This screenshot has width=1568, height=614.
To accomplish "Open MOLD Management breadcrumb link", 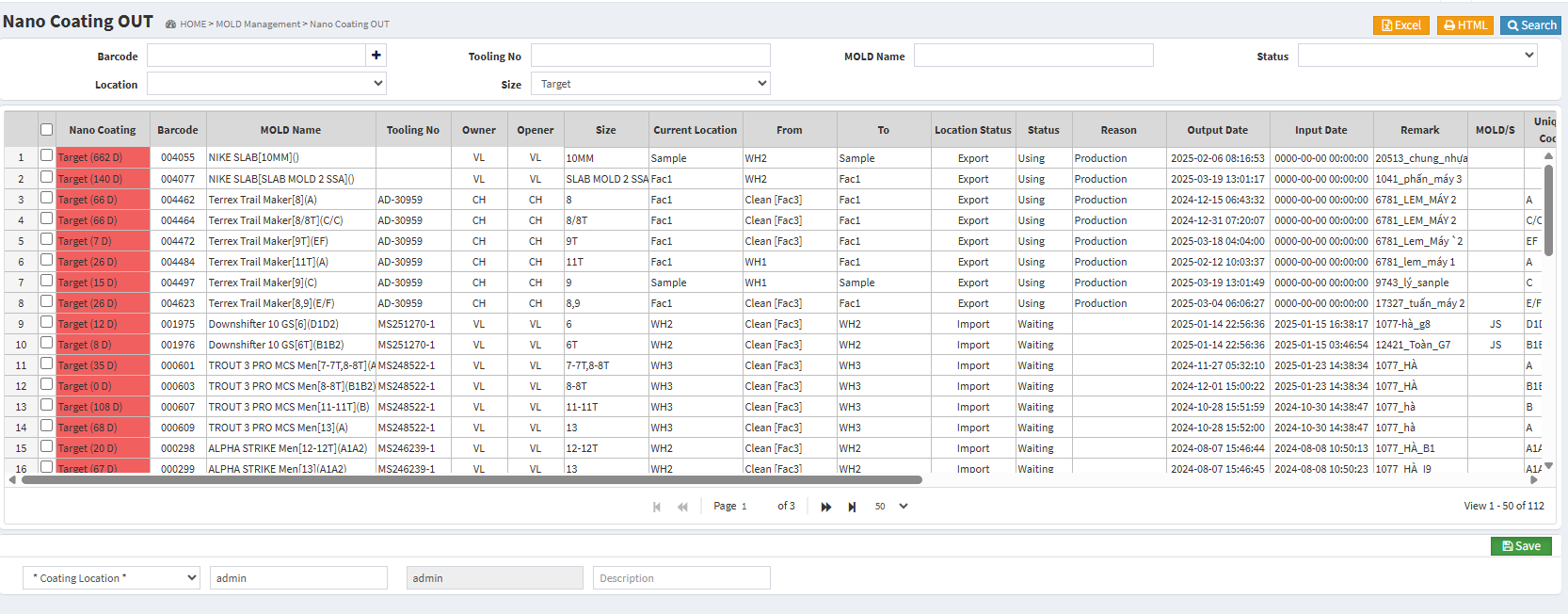I will tap(258, 24).
